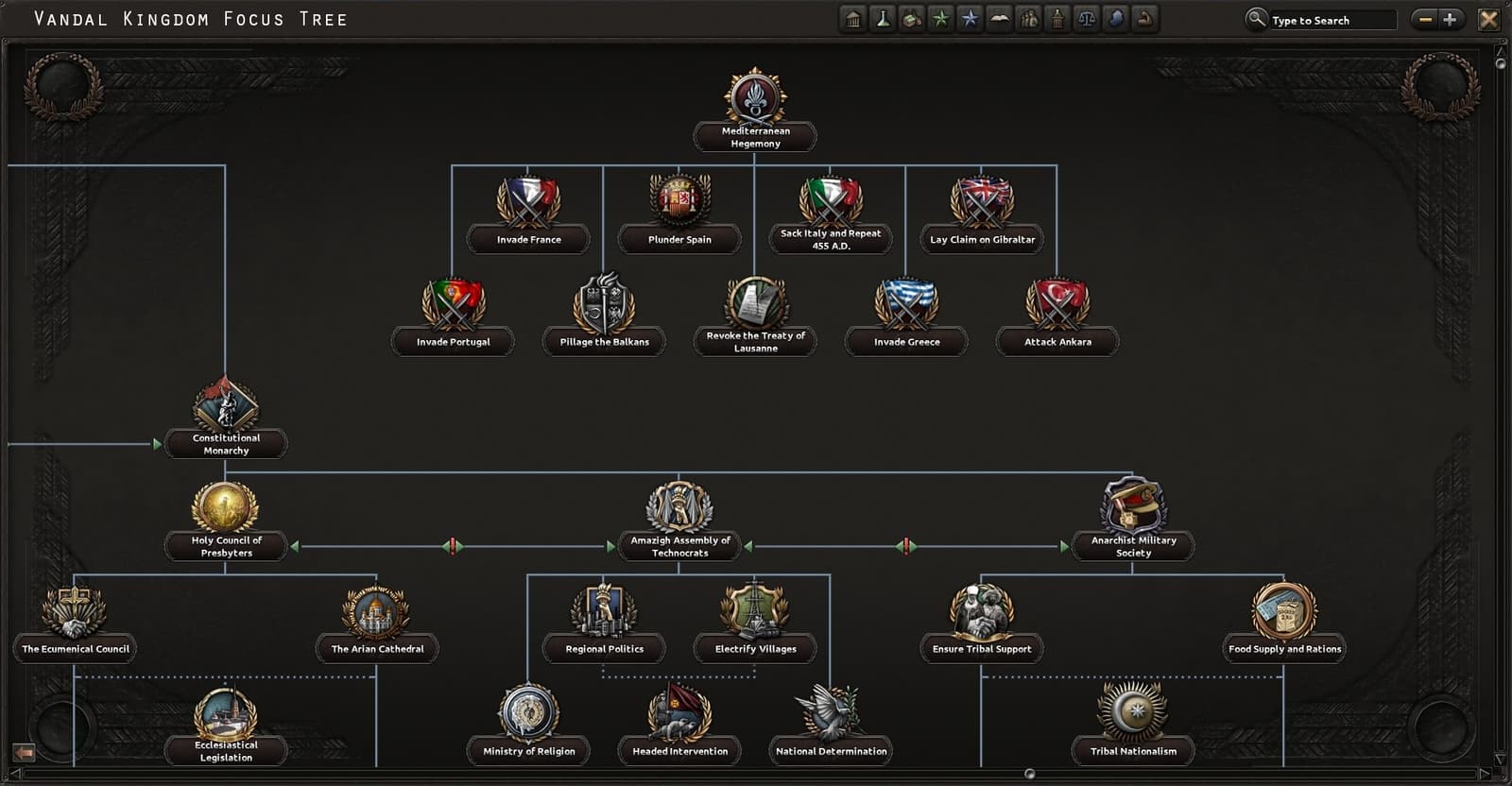The image size is (1512, 786).
Task: Toggle the balance scales filter icon
Action: click(1087, 19)
